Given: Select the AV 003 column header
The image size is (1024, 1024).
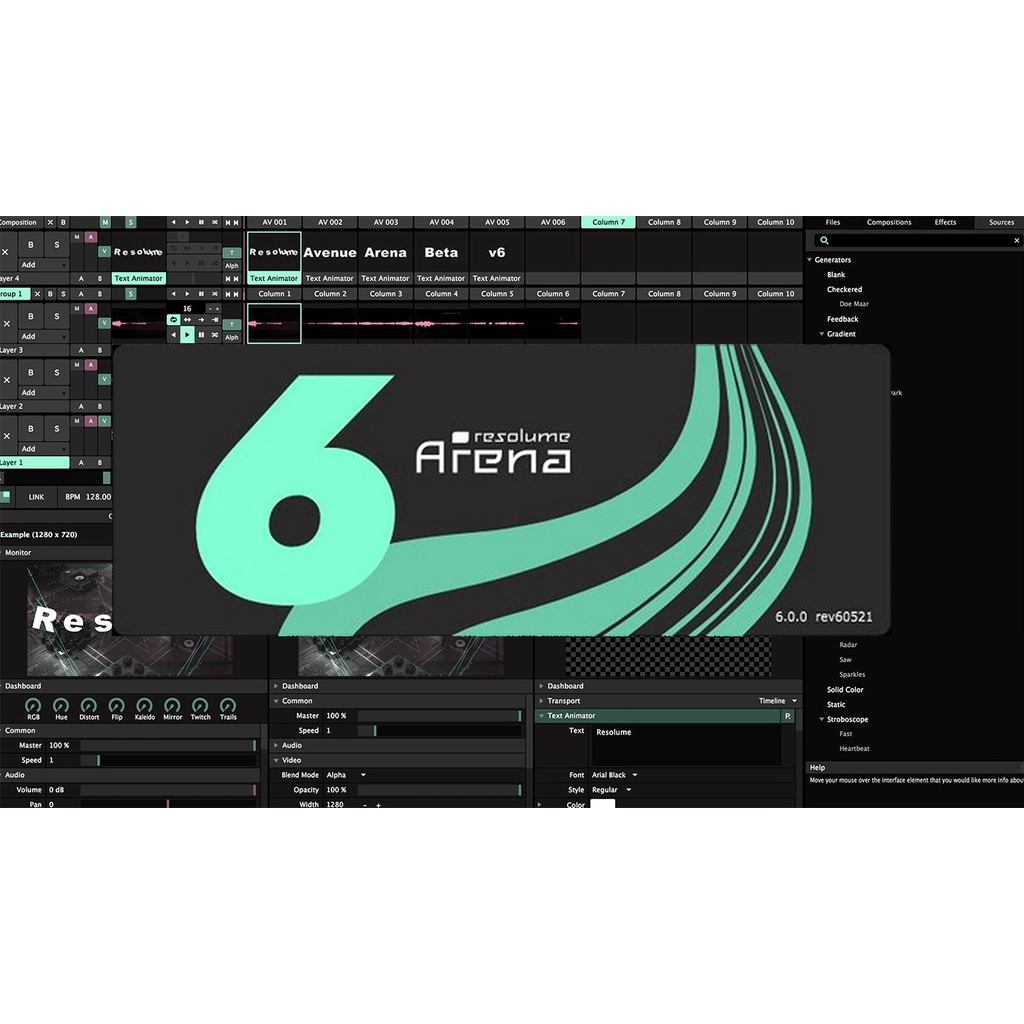Looking at the screenshot, I should click(386, 222).
